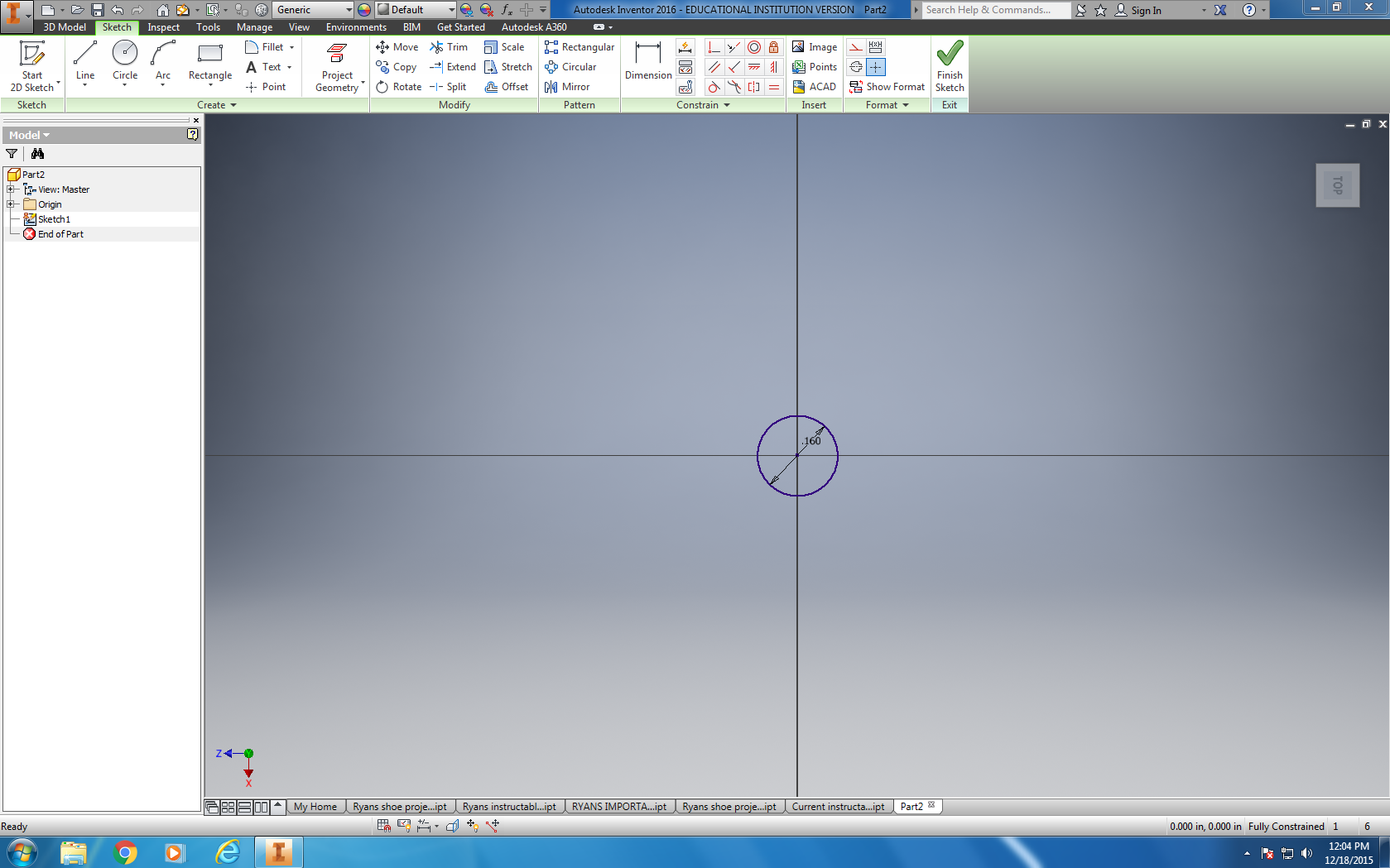Select Sketch1 in the model browser
The width and height of the screenshot is (1390, 868).
pos(54,219)
